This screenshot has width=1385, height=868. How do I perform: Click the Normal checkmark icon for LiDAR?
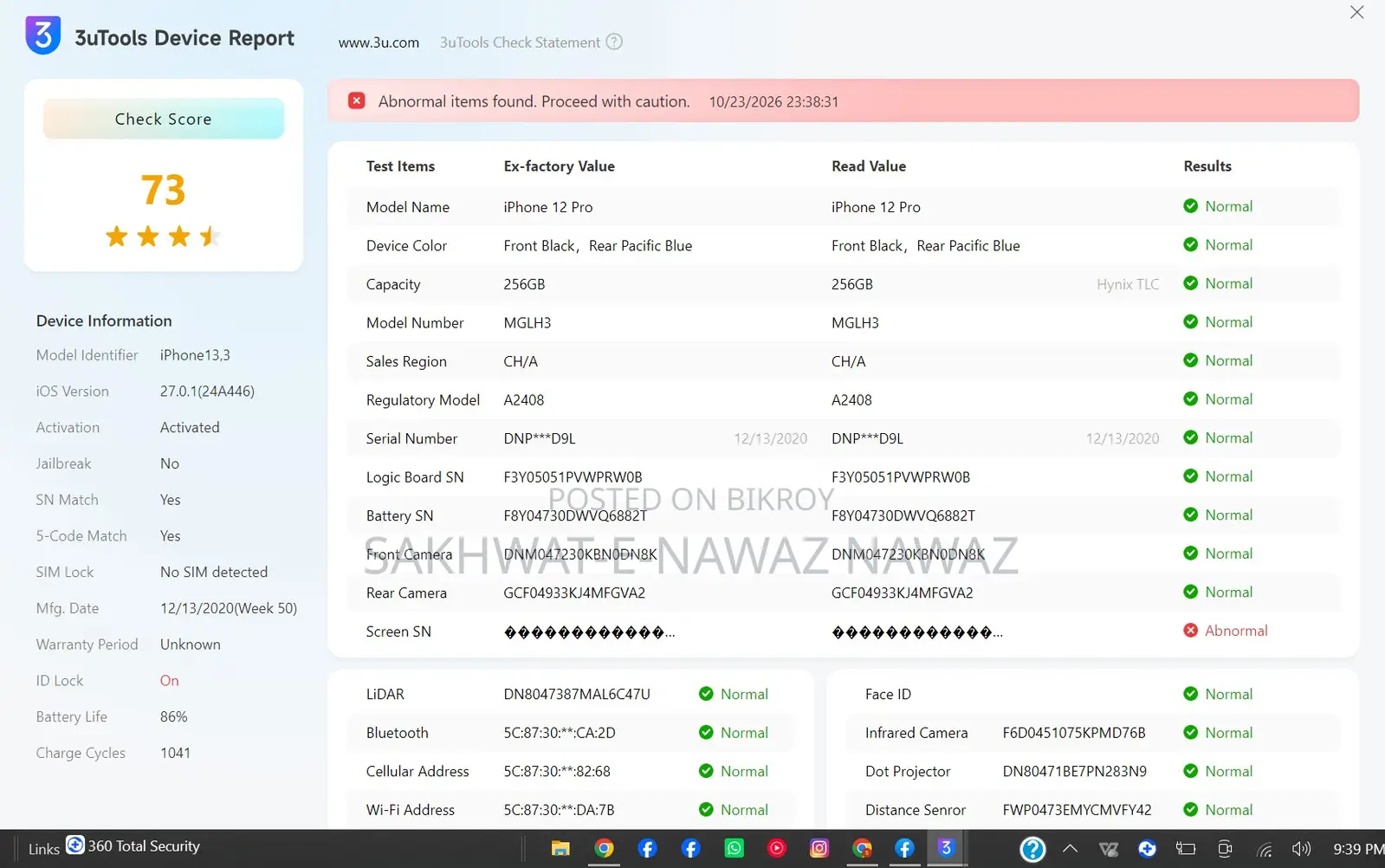click(706, 694)
